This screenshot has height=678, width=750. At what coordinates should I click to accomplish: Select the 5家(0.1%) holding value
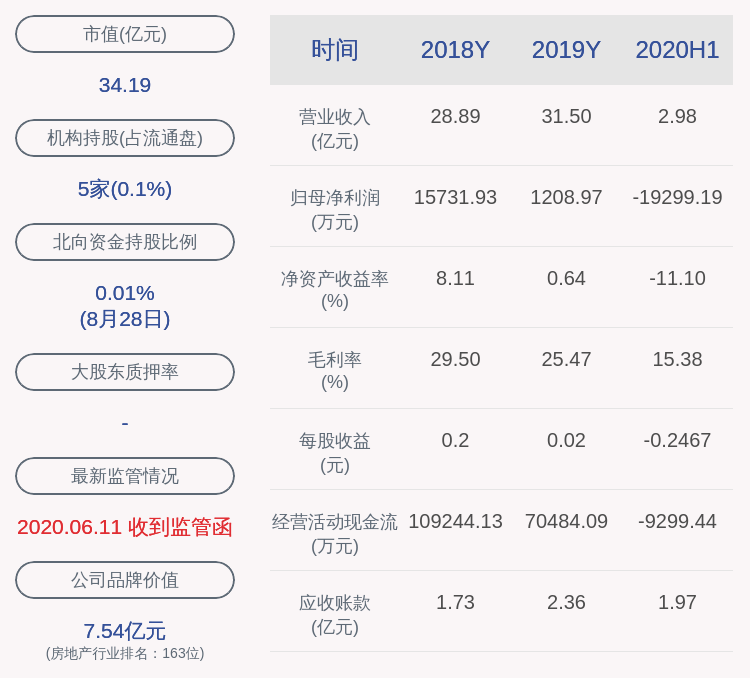coord(125,189)
